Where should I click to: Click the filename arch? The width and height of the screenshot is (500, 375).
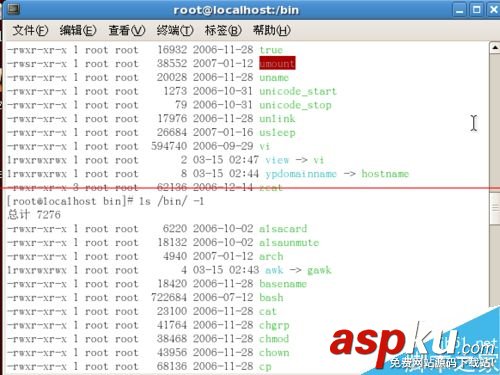(271, 256)
